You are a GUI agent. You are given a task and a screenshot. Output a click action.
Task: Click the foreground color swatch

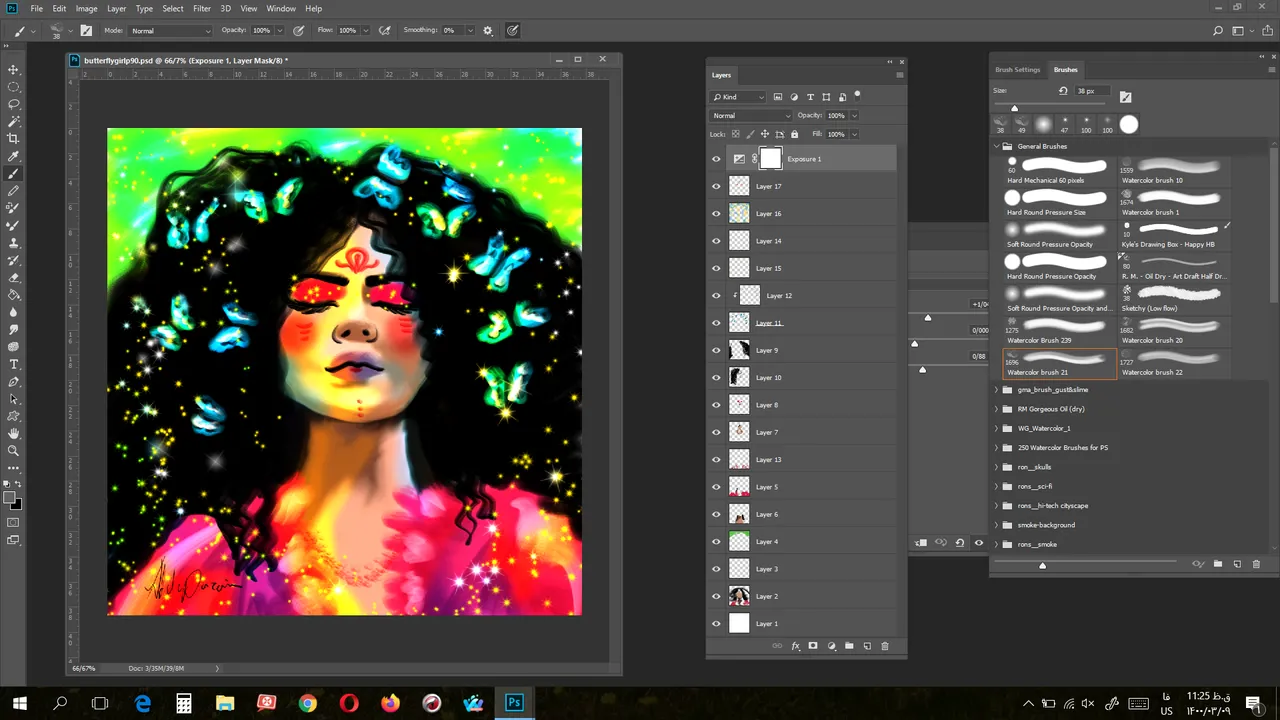tap(10, 497)
